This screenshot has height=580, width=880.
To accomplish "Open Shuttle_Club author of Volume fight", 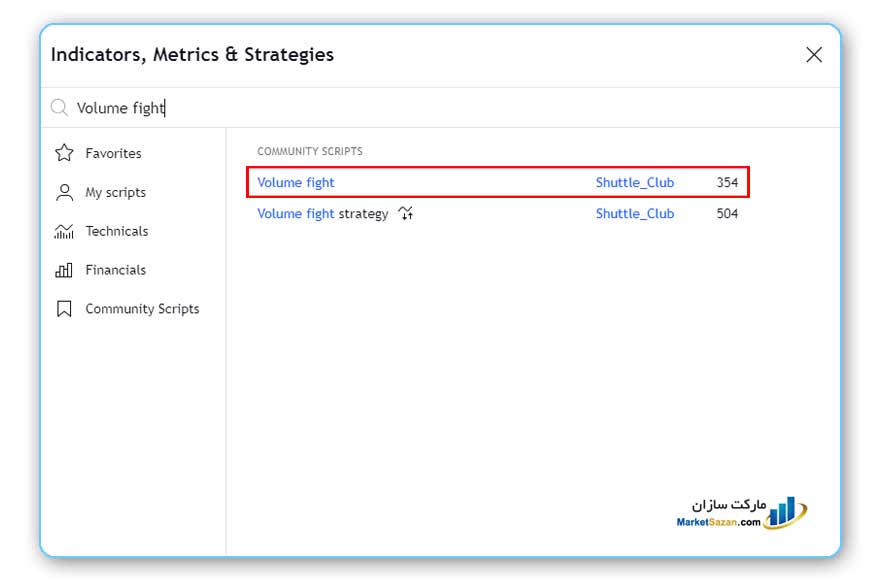I will pos(635,183).
